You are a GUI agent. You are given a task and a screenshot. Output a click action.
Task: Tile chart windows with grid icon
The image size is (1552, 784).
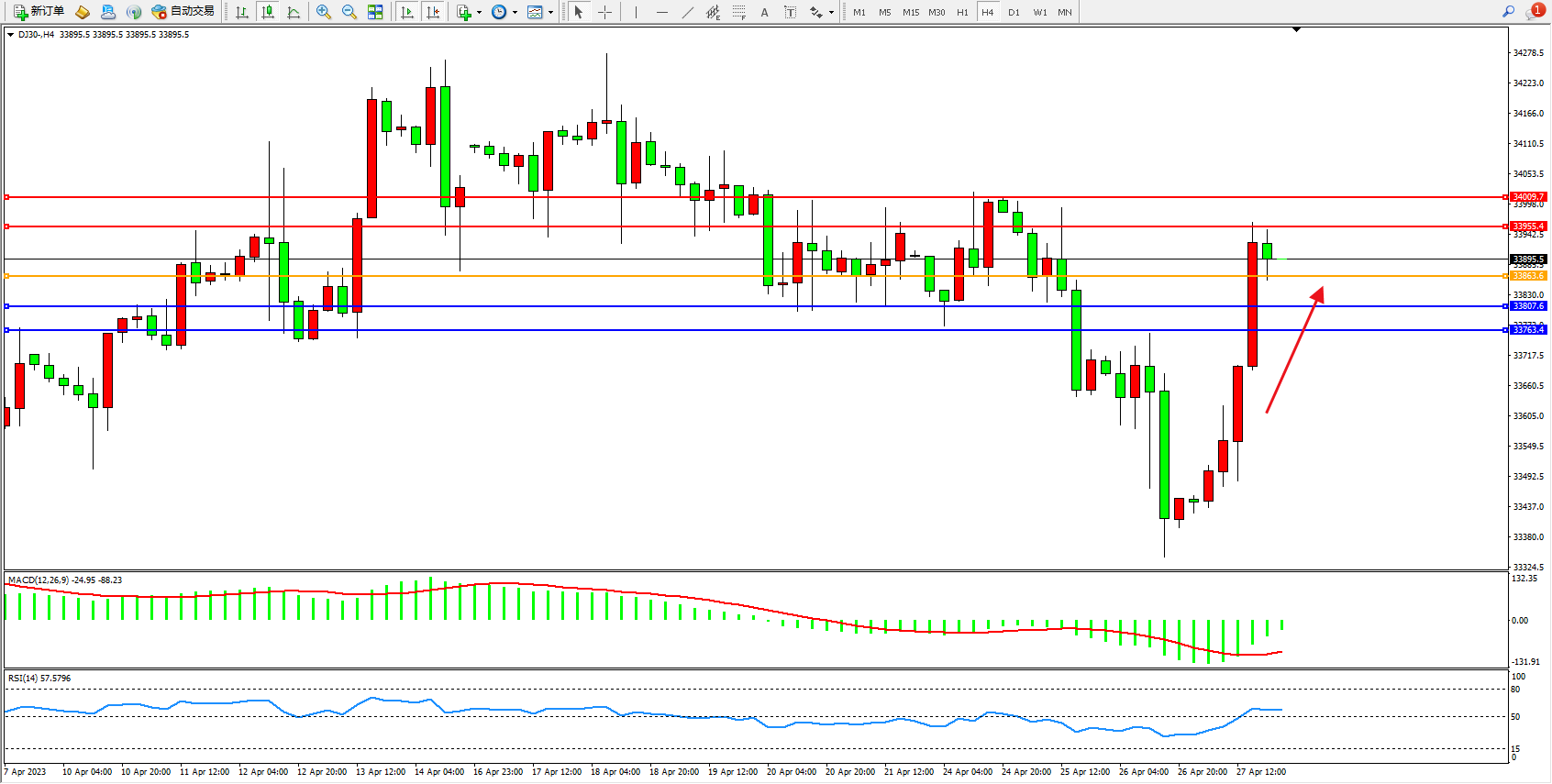coord(375,12)
